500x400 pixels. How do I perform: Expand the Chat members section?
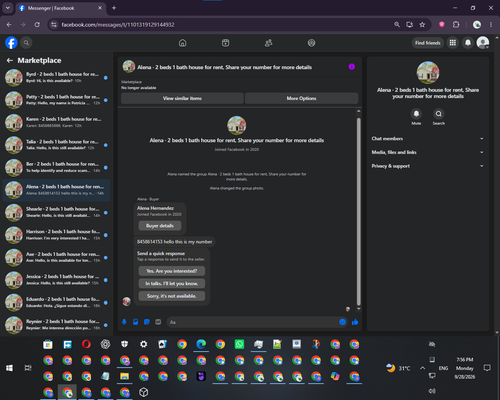pos(428,139)
